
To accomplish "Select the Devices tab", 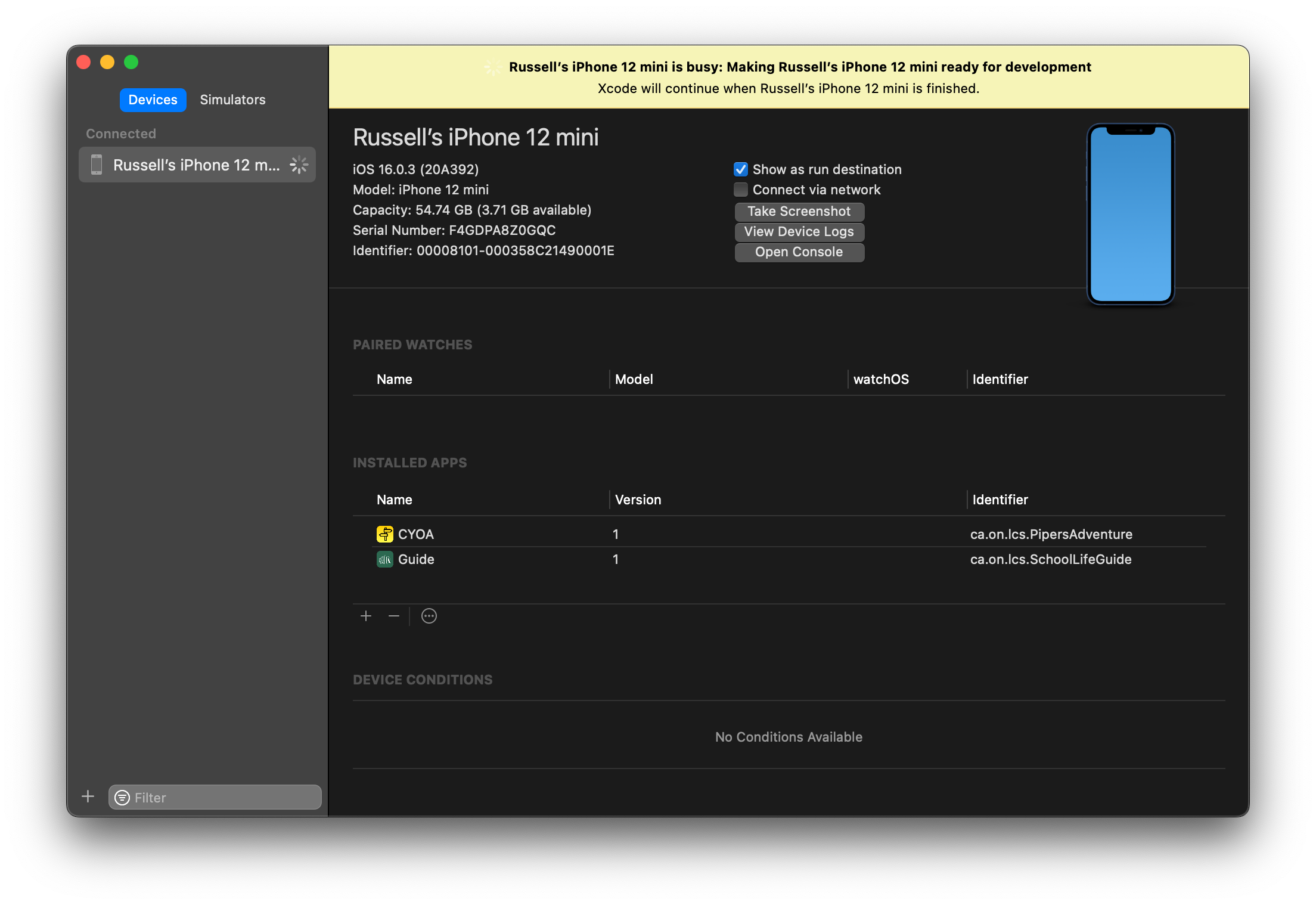I will (153, 100).
